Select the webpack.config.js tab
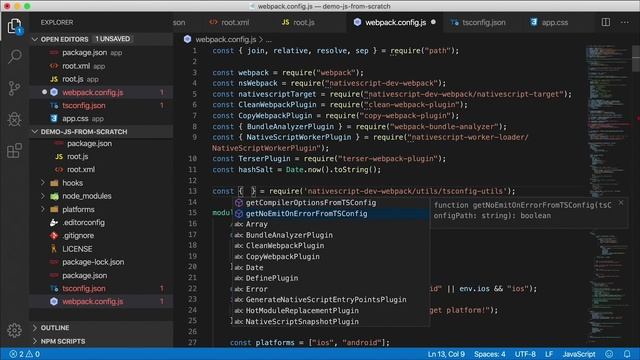This screenshot has width=640, height=360. (x=394, y=22)
